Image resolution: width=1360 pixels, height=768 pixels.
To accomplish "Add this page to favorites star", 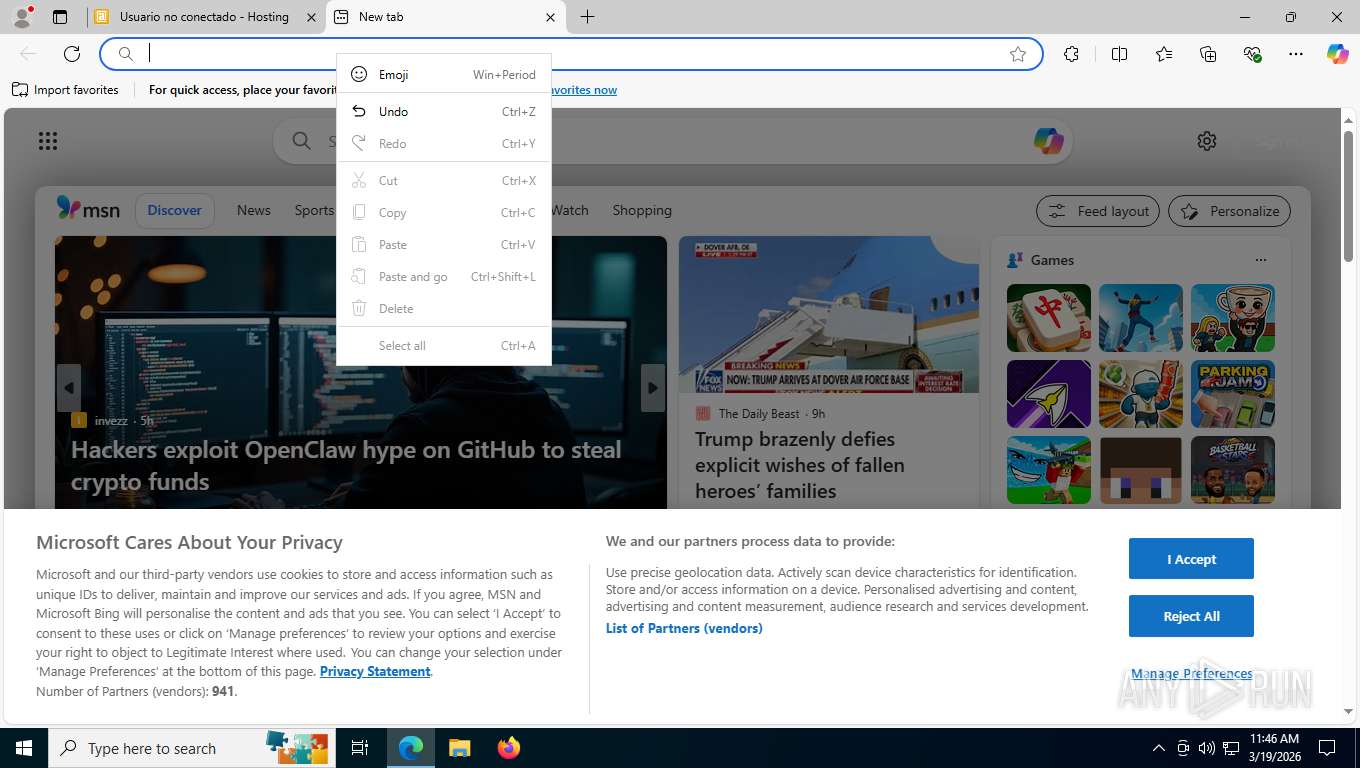I will coord(1018,54).
